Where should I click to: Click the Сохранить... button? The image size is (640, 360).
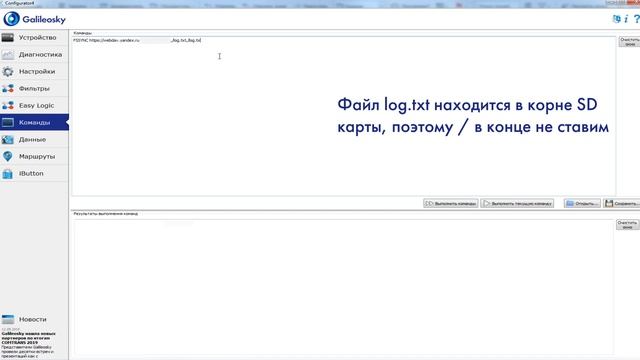pyautogui.click(x=622, y=203)
